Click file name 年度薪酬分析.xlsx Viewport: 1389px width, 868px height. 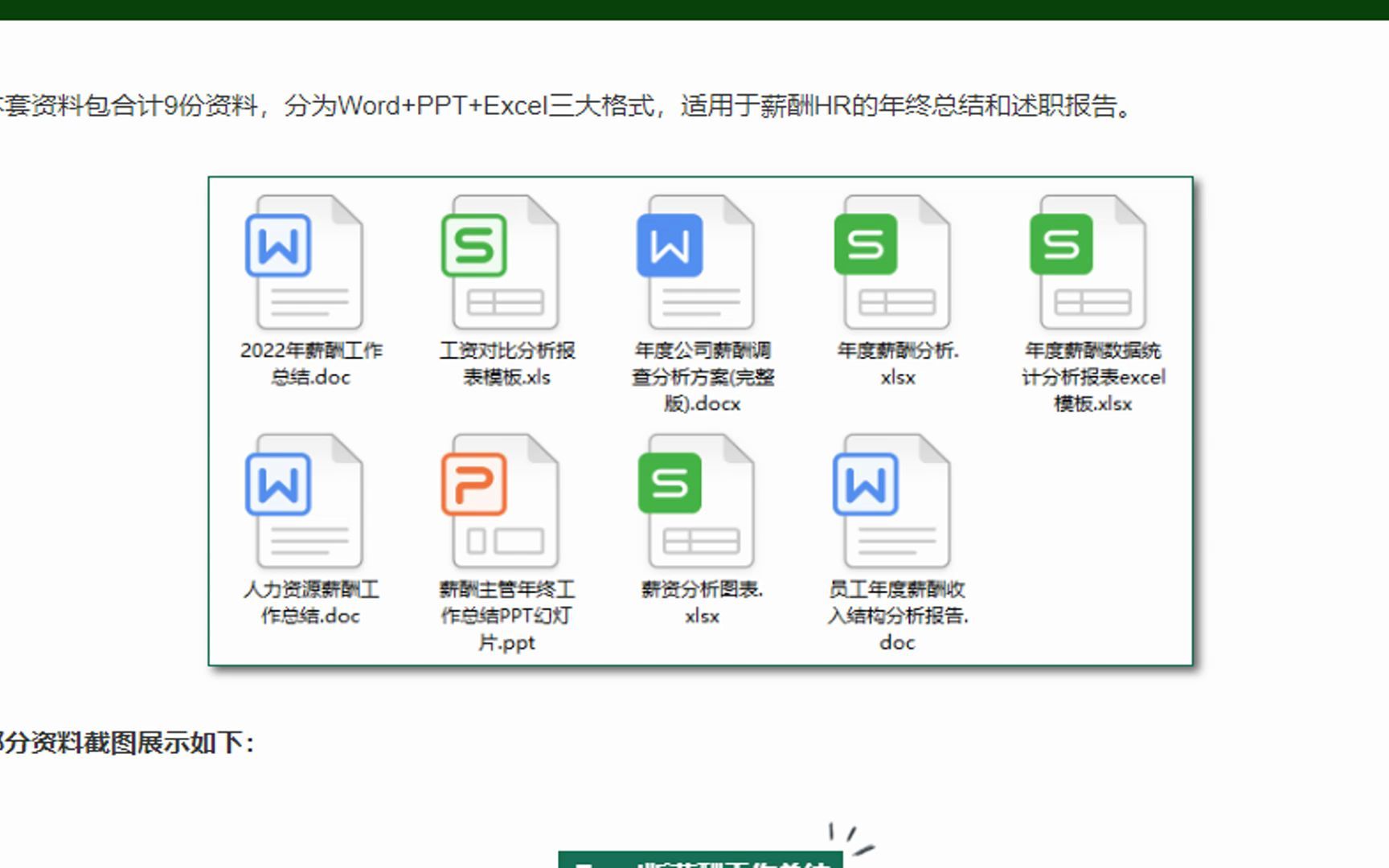898,363
